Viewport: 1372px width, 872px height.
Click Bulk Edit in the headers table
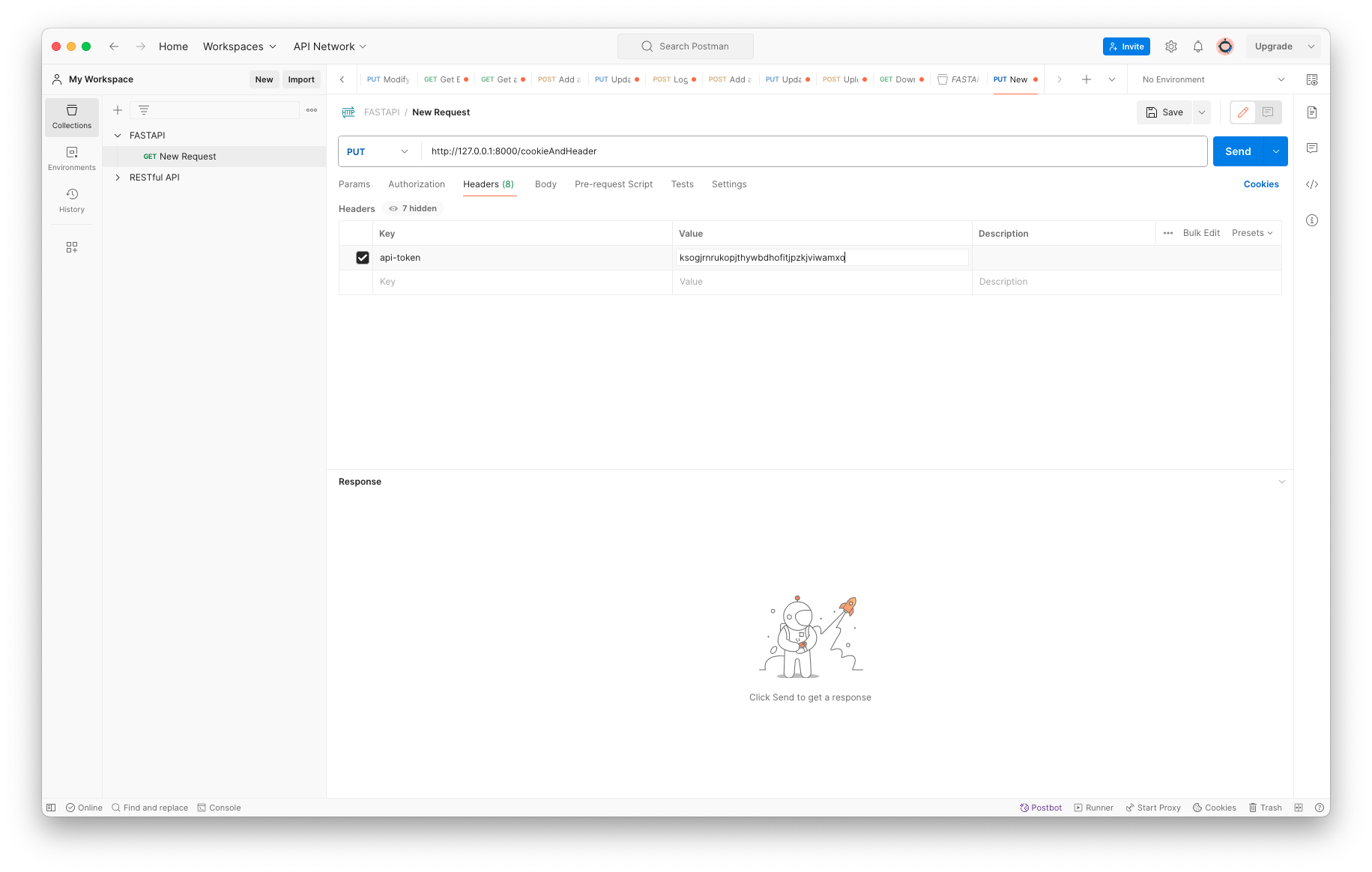click(x=1201, y=233)
